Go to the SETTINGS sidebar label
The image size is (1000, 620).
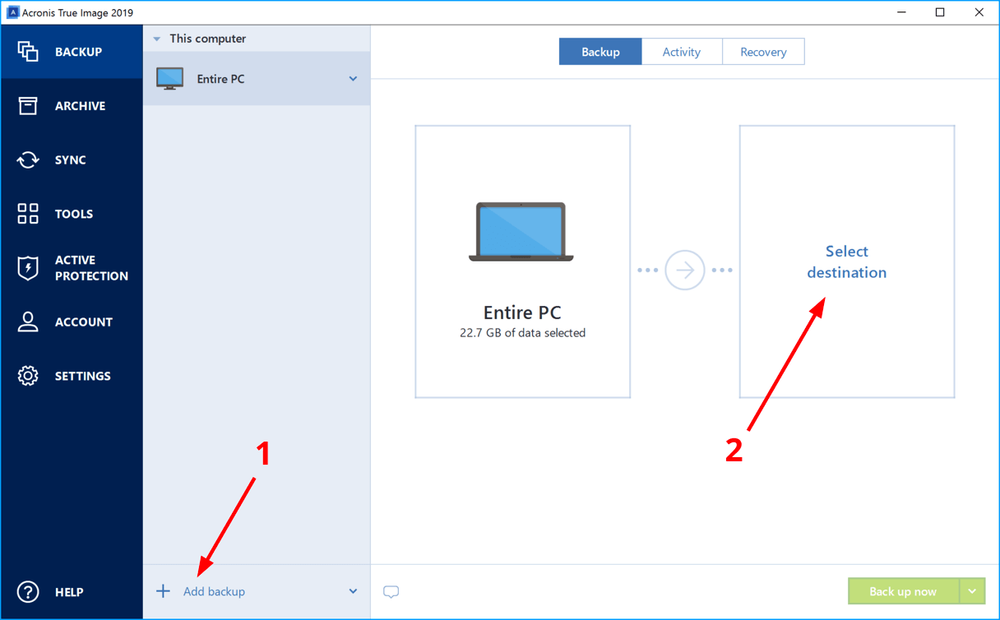pyautogui.click(x=83, y=376)
